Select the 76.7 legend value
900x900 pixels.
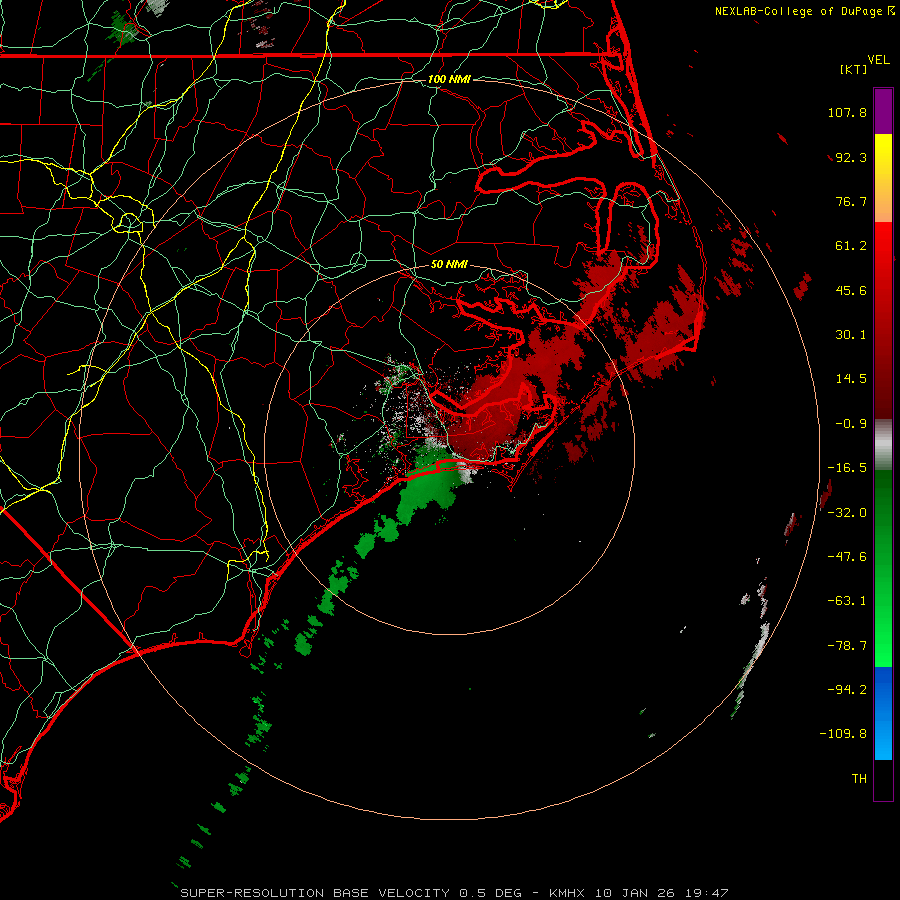(x=851, y=201)
